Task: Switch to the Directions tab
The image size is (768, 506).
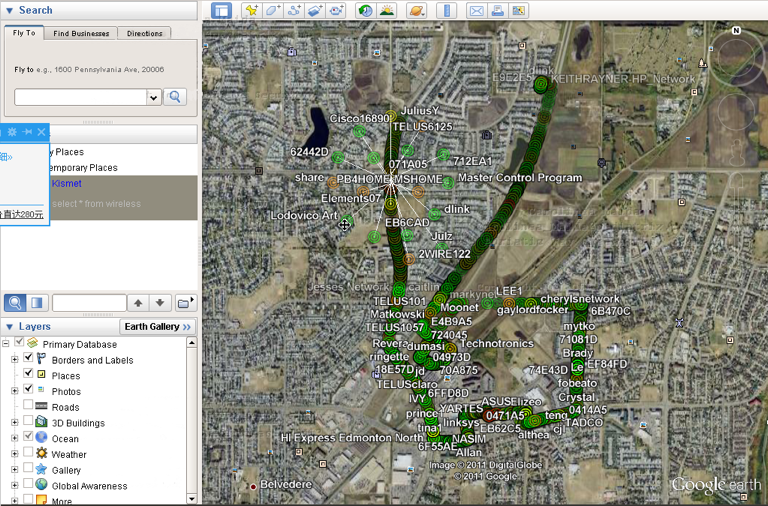Action: click(144, 33)
